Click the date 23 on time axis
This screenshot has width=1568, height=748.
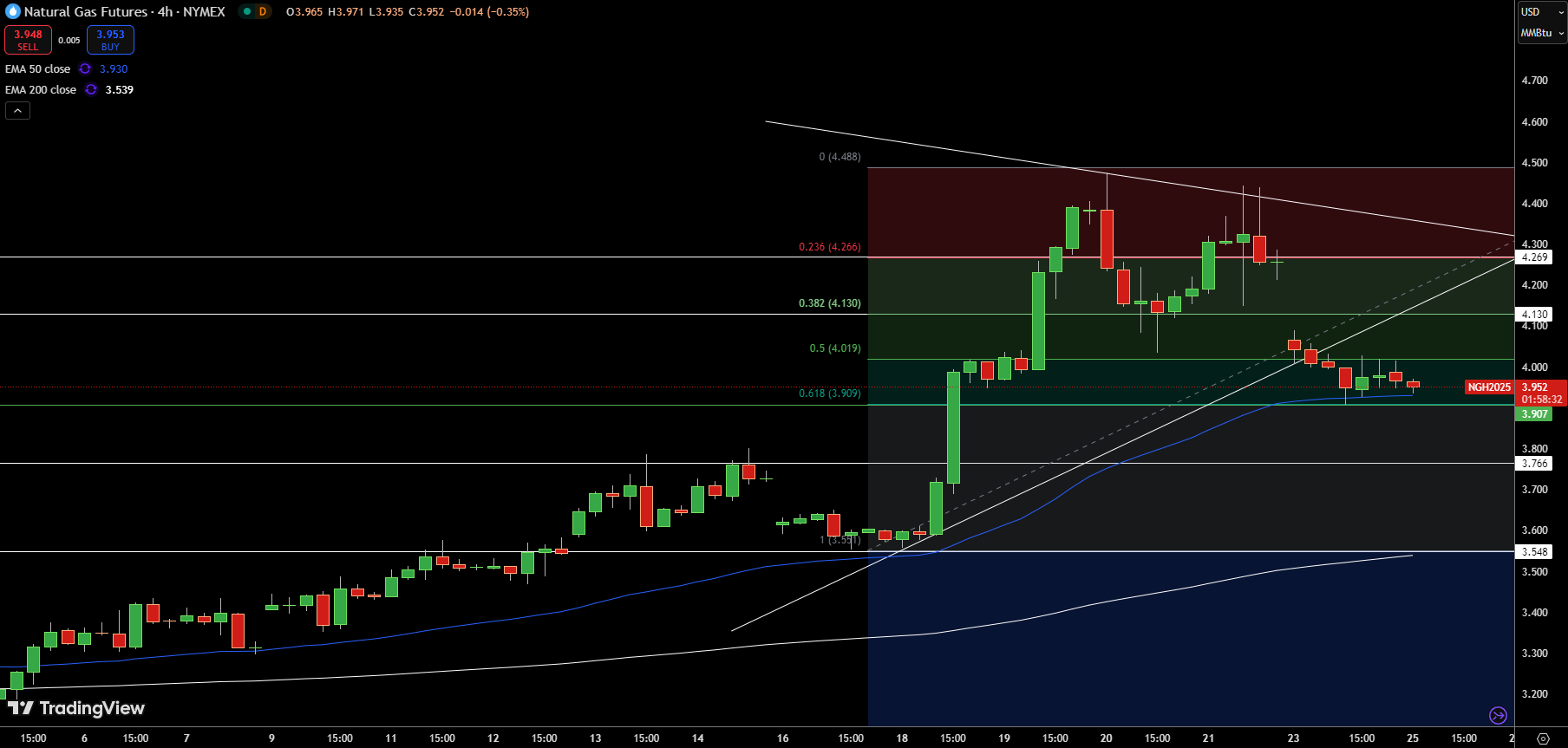point(1293,738)
